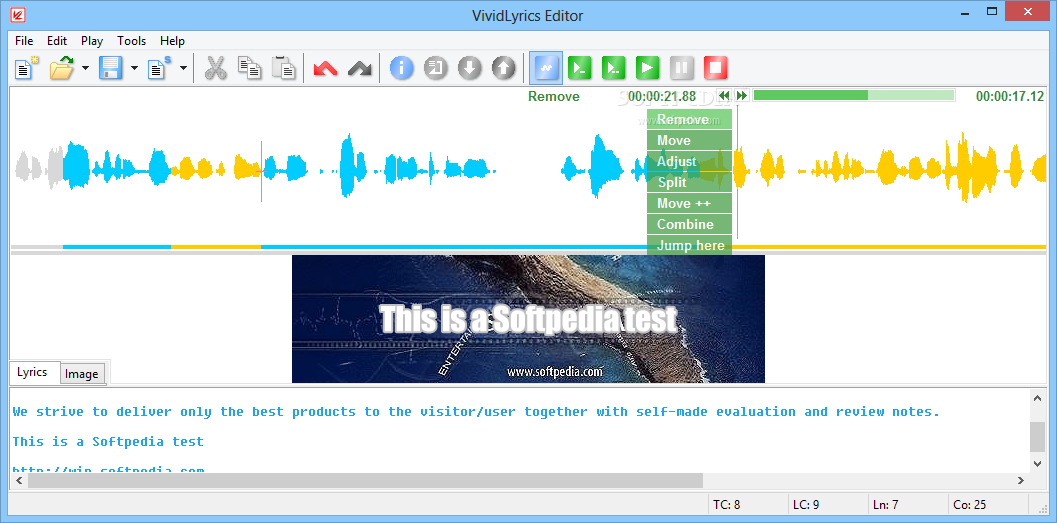Choose Split in the waveform popup
This screenshot has height=523, width=1057.
click(x=689, y=182)
